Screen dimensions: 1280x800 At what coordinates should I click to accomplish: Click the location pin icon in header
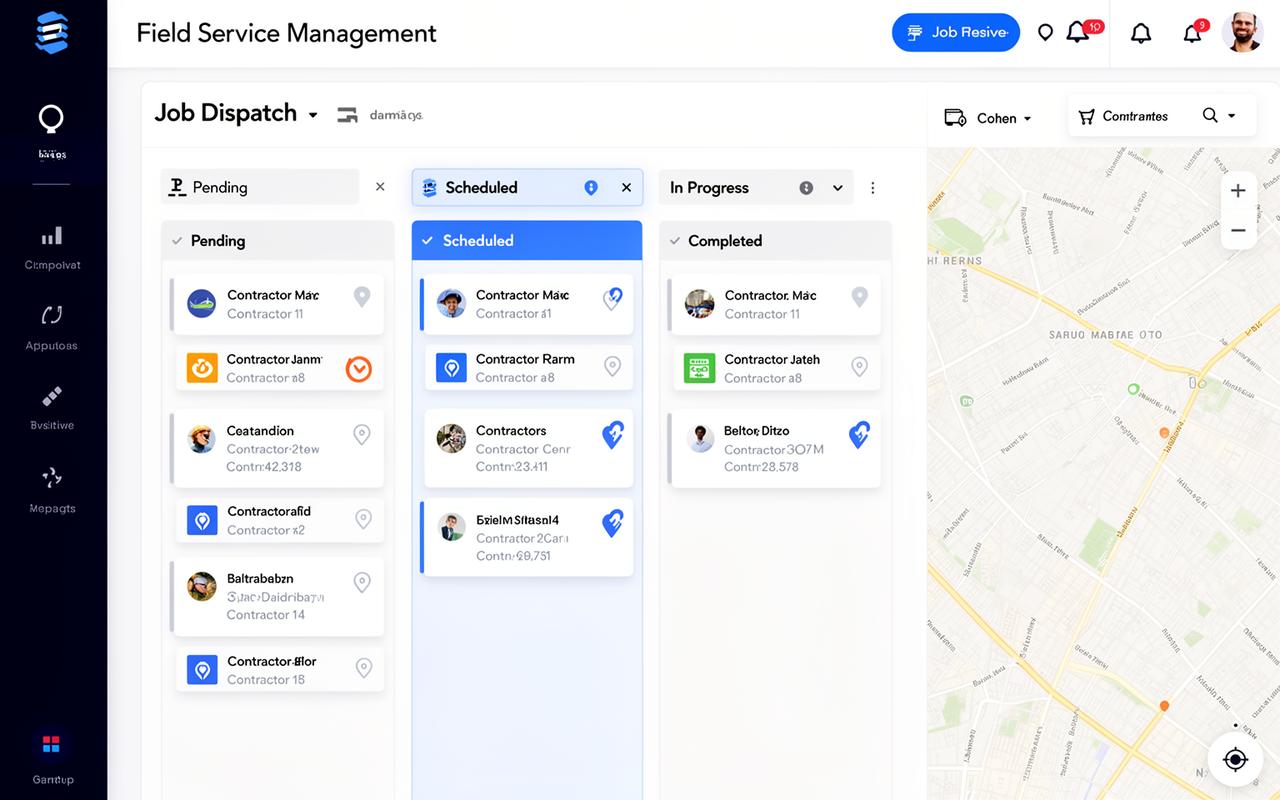click(x=1045, y=33)
